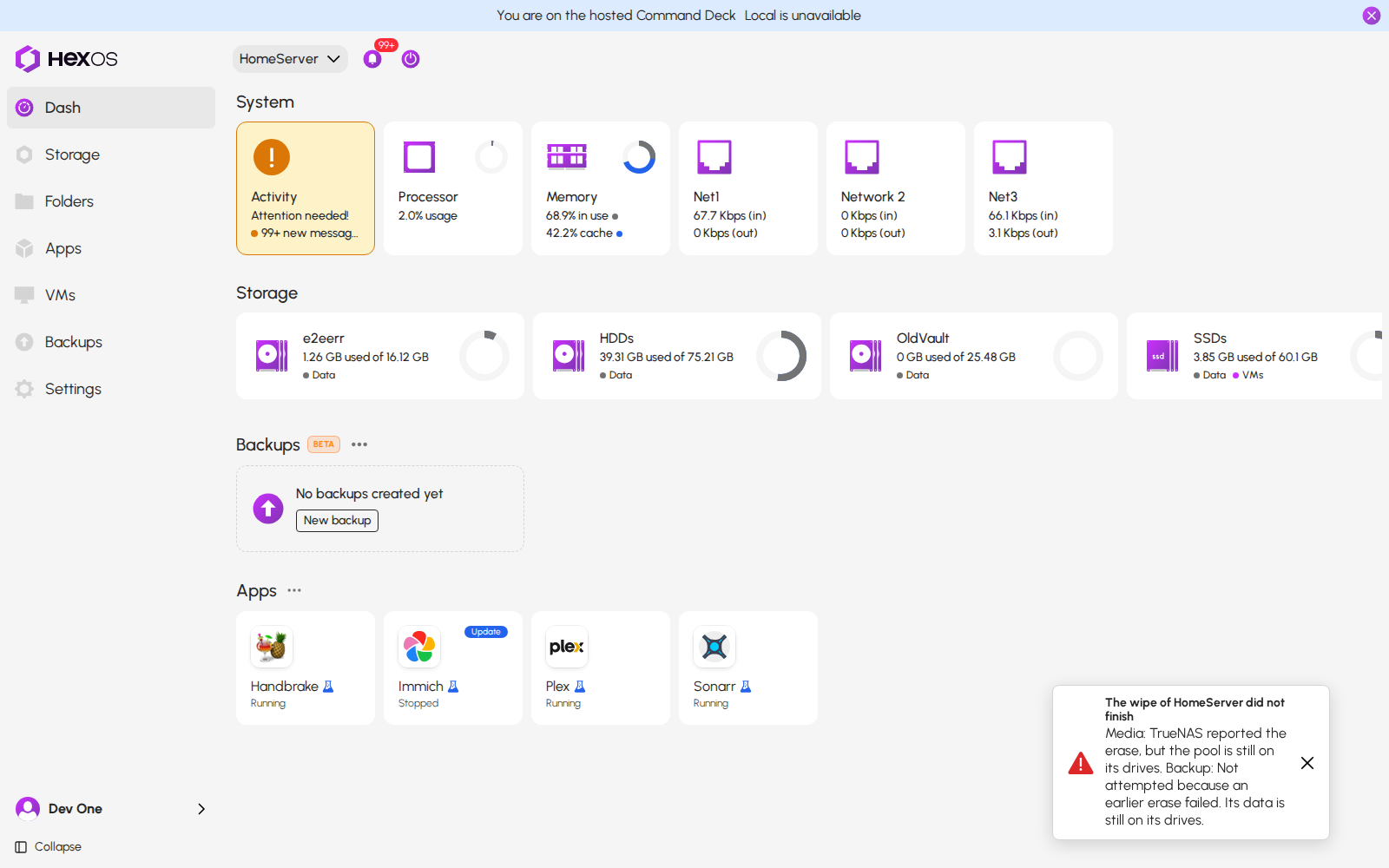1389x868 pixels.
Task: Click the Network 2 port icon
Action: [862, 157]
